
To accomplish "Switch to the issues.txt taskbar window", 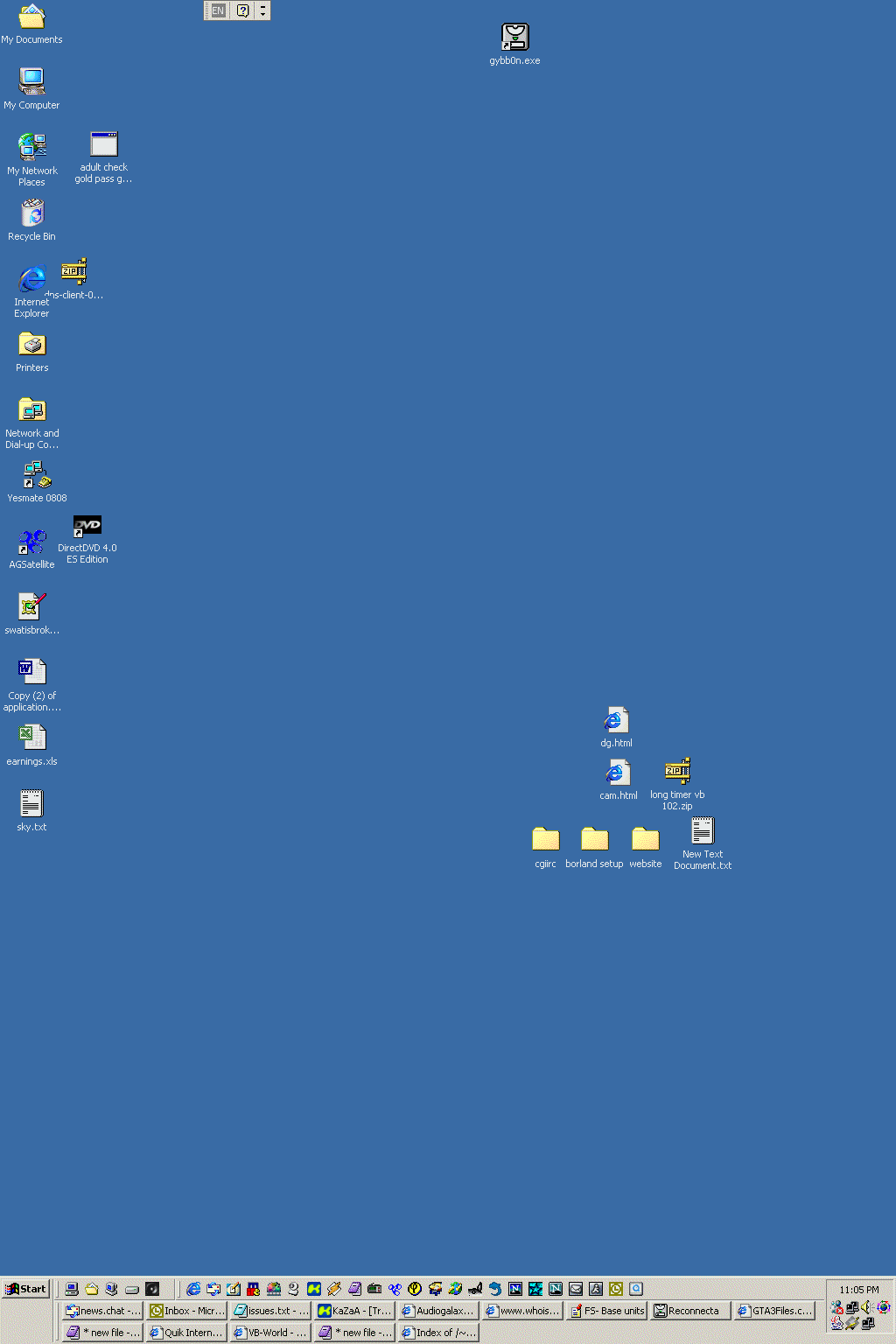I will pyautogui.click(x=271, y=1311).
